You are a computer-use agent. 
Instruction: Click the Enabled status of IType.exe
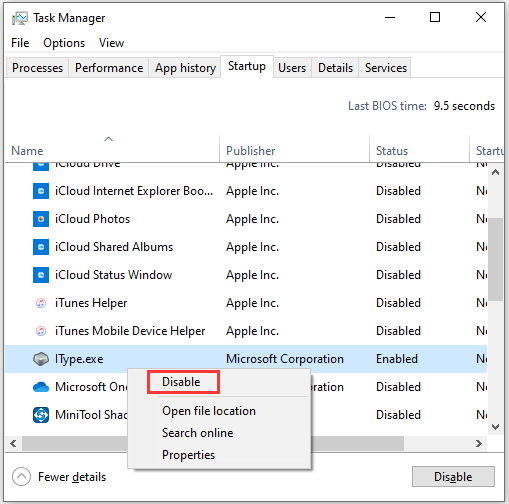397,359
